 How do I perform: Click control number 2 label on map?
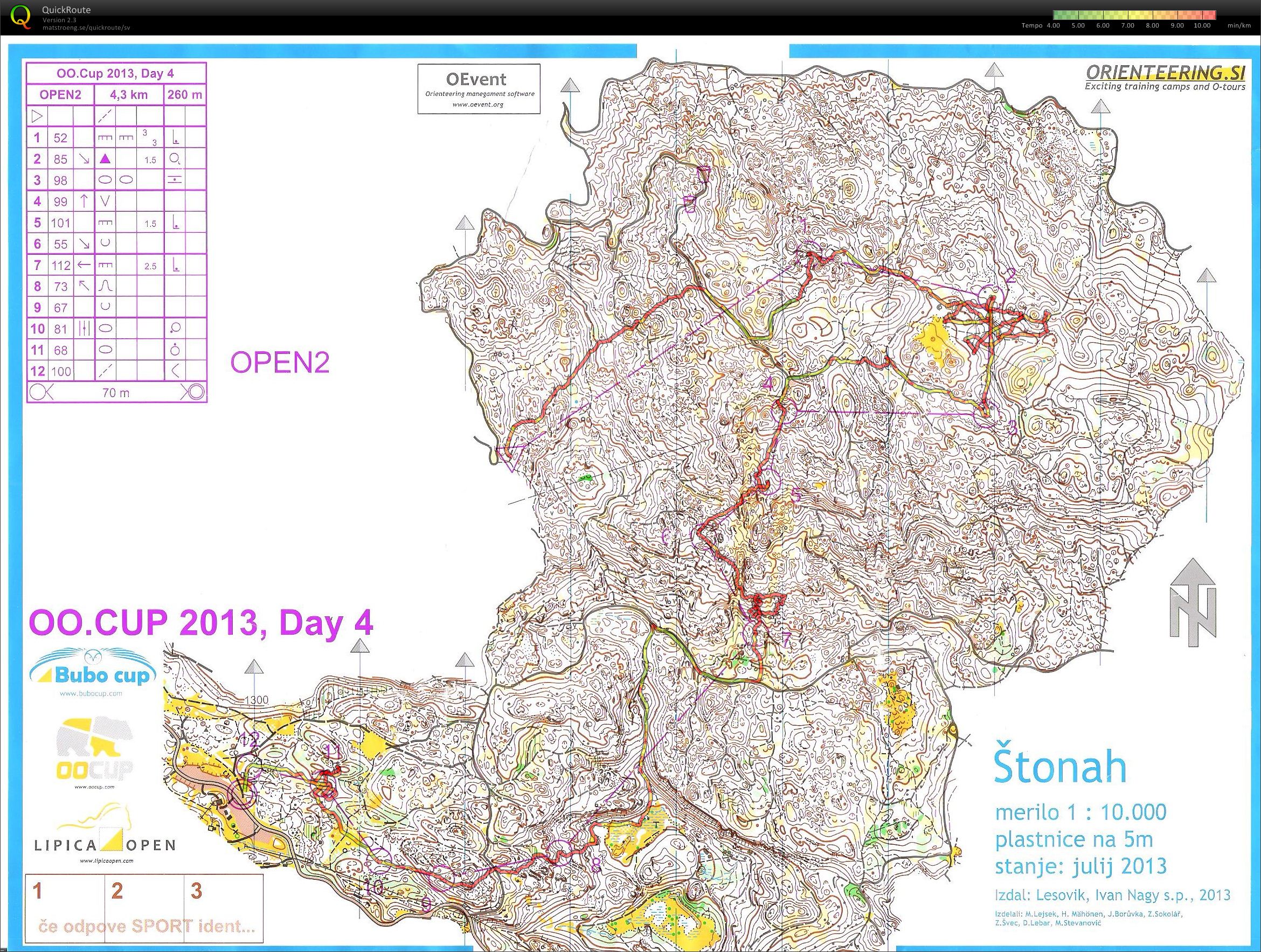[x=1011, y=276]
